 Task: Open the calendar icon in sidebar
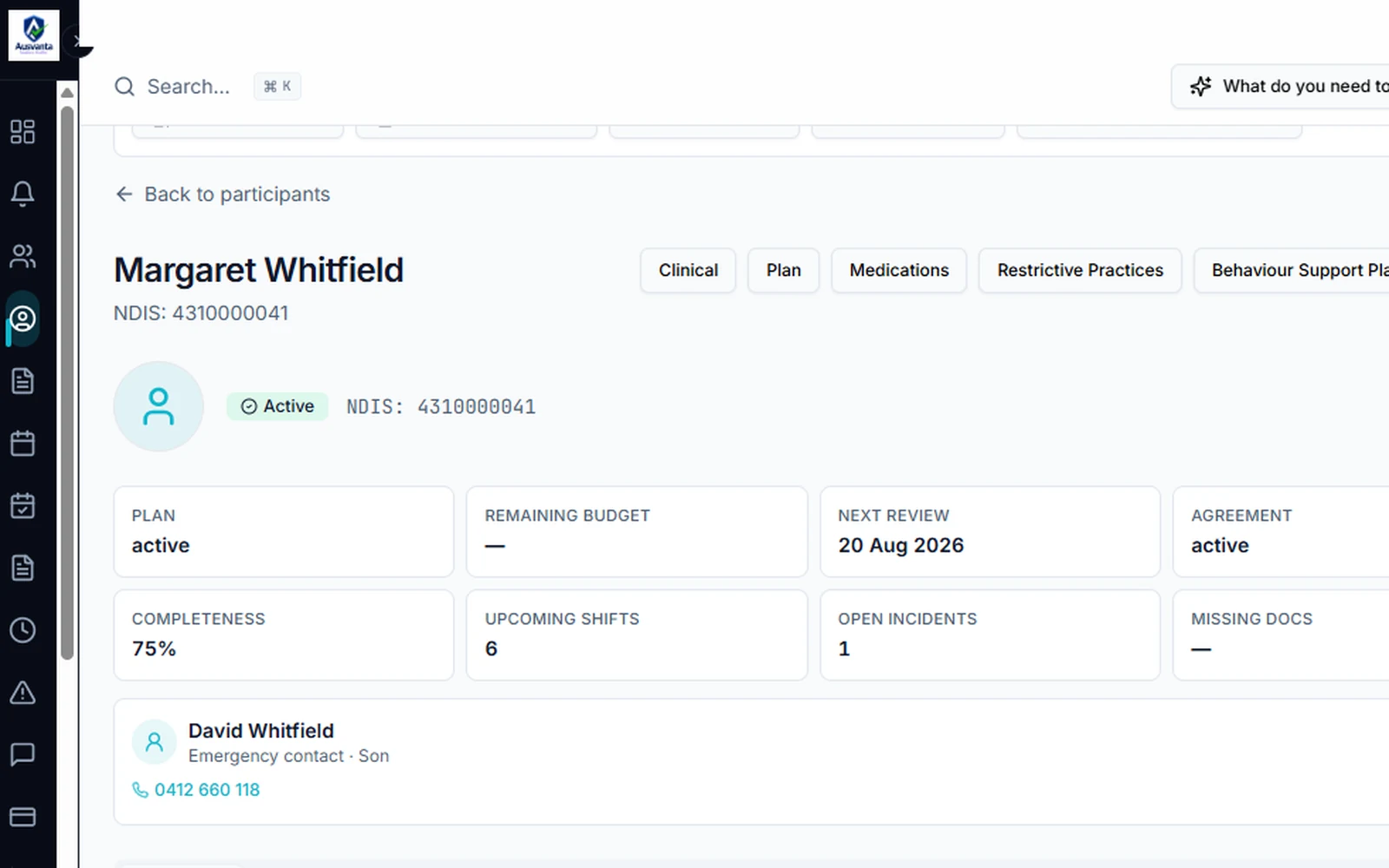click(x=23, y=444)
